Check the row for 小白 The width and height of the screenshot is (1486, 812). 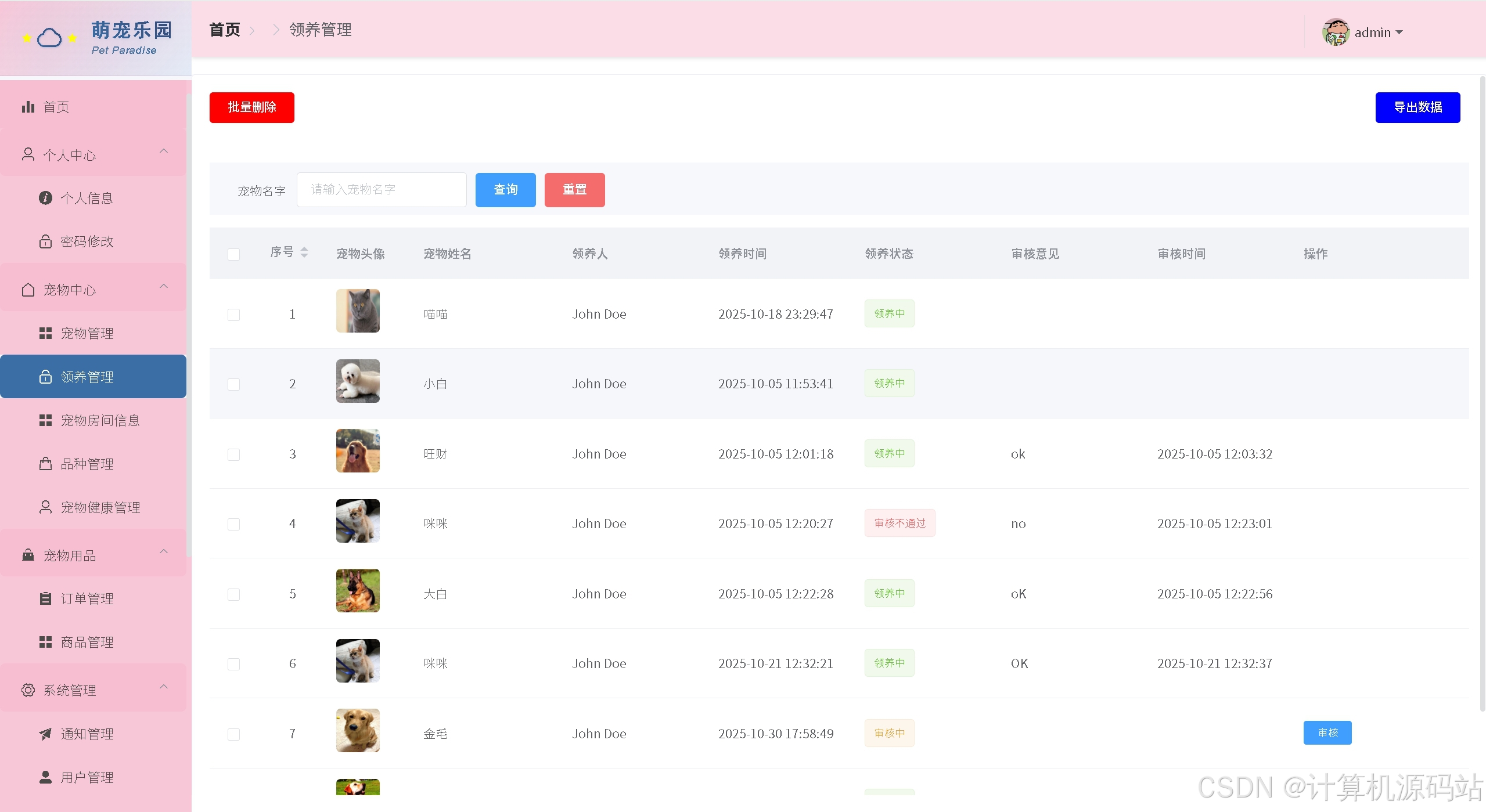pos(233,384)
